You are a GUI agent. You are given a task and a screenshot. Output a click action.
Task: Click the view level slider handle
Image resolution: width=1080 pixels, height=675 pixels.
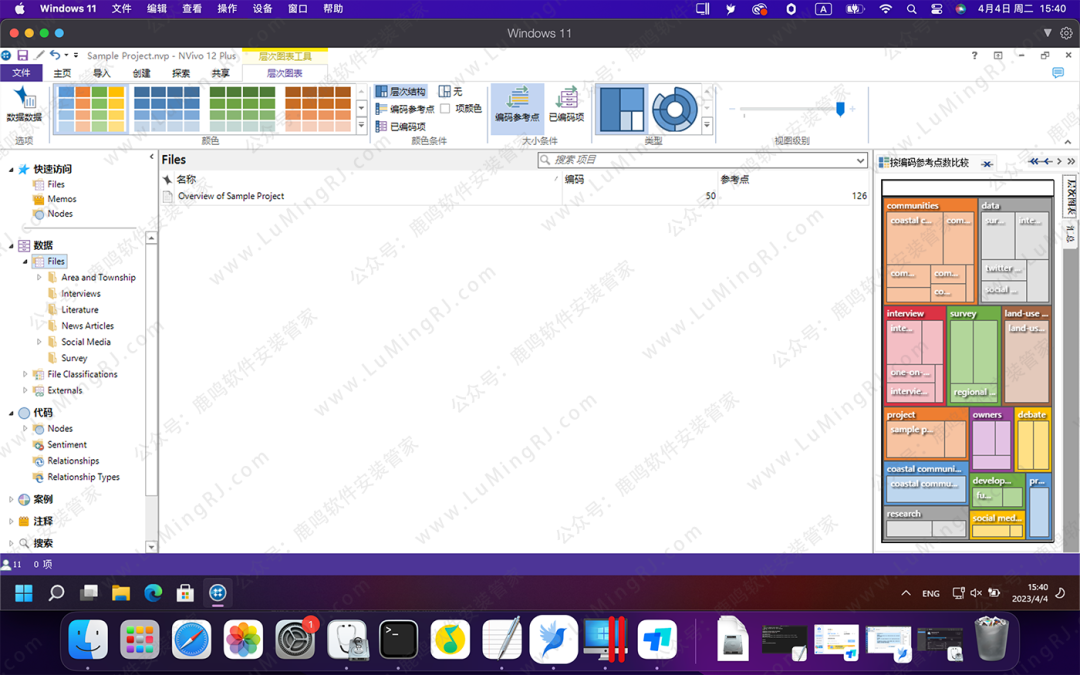(840, 109)
